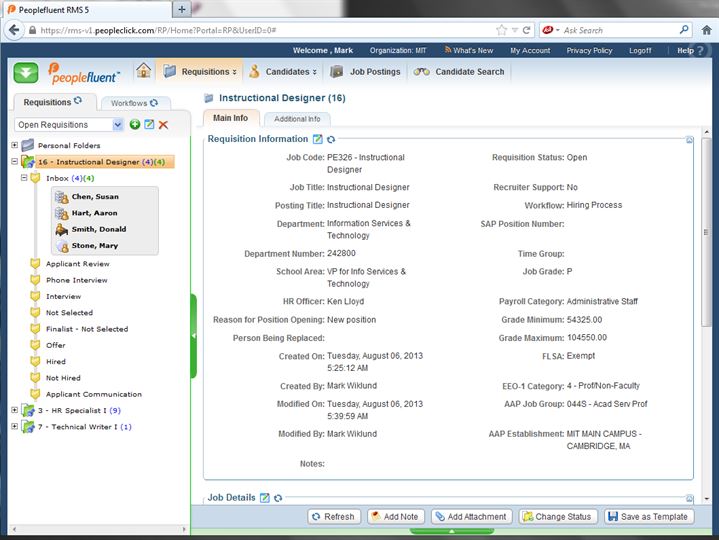This screenshot has width=719, height=540.
Task: Select candidate Smith, Donald in Inbox
Action: pyautogui.click(x=98, y=229)
